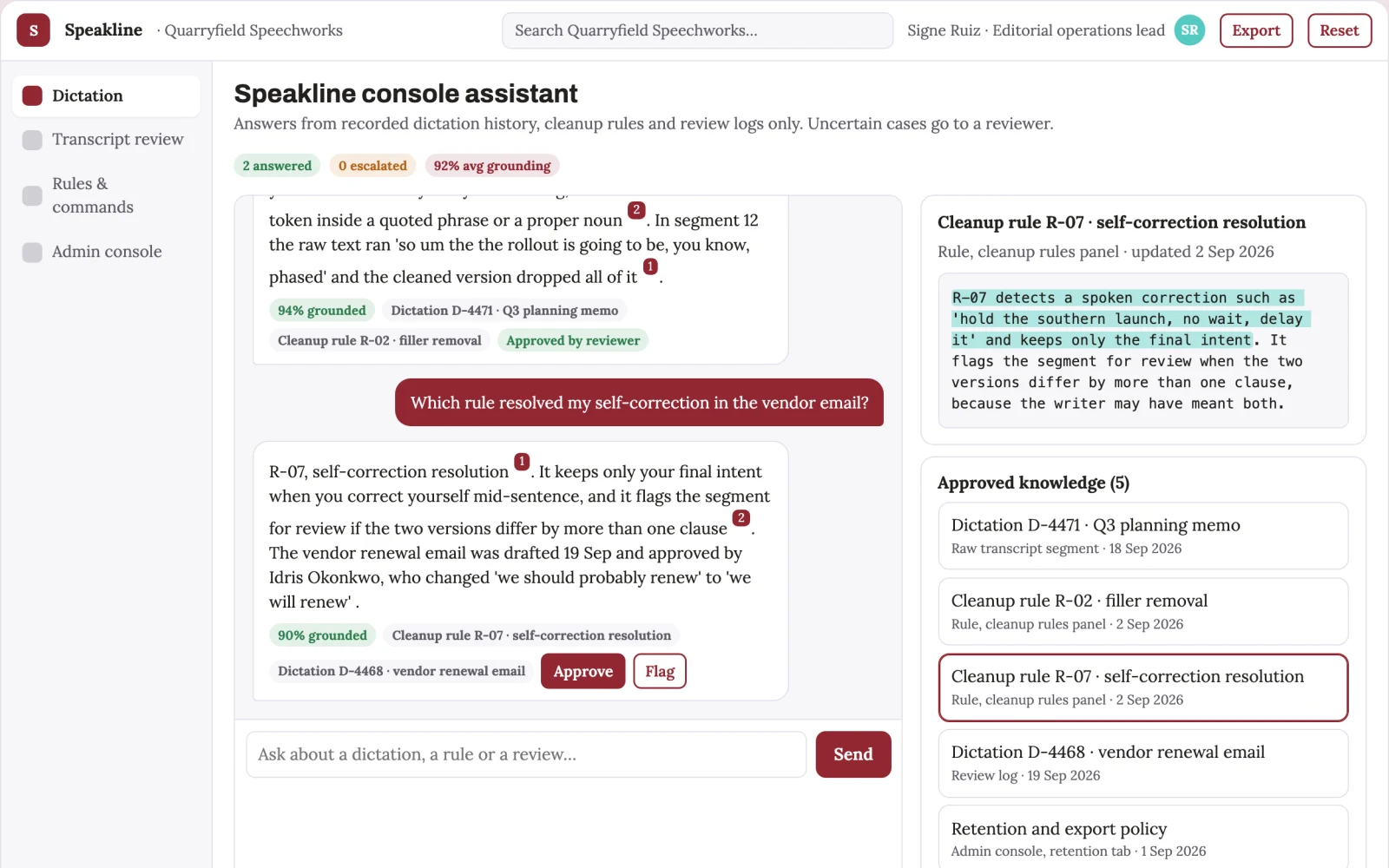The height and width of the screenshot is (868, 1389).
Task: Select the highlighted Cleanup rule R-07 knowledge card
Action: click(1142, 687)
